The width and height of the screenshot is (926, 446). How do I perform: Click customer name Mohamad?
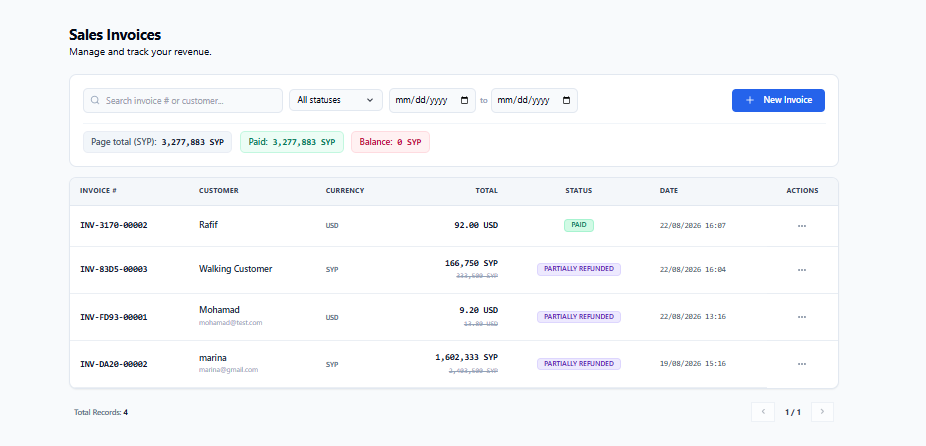(x=219, y=310)
